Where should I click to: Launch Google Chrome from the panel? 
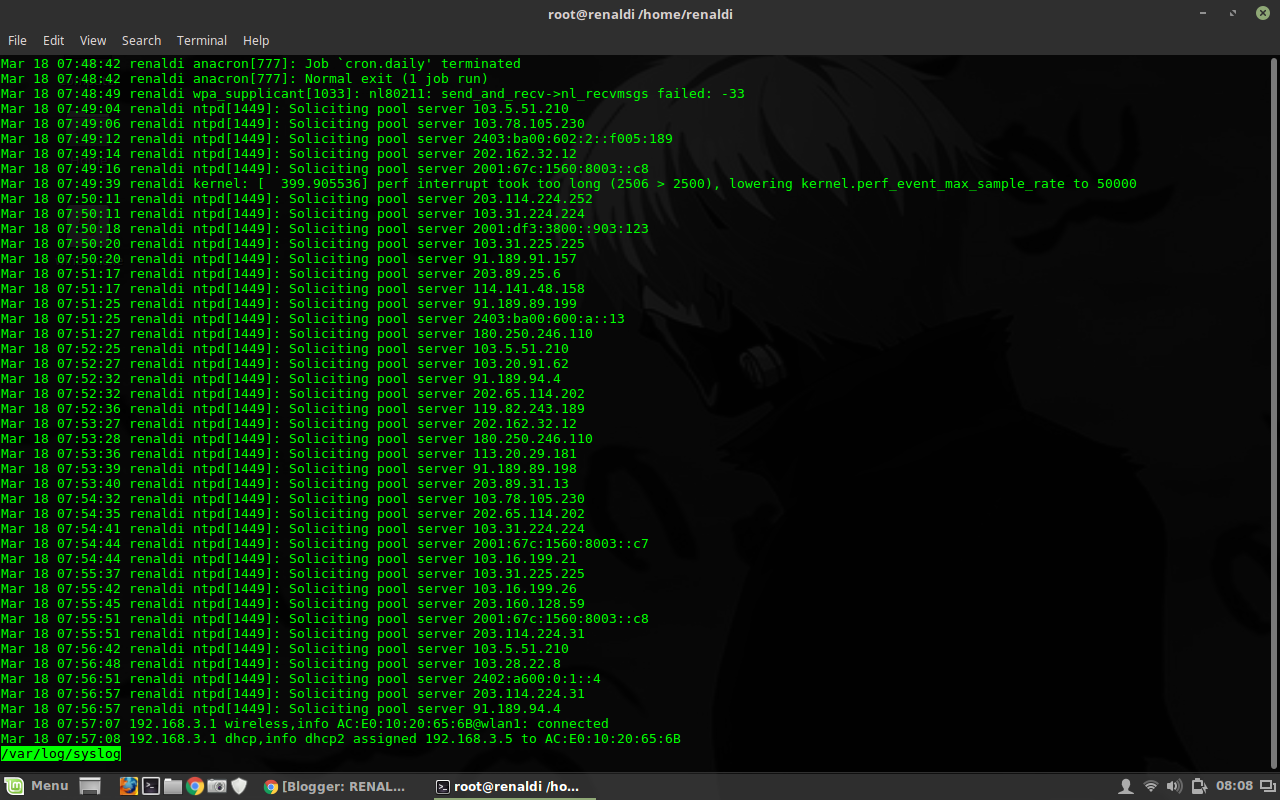point(194,786)
